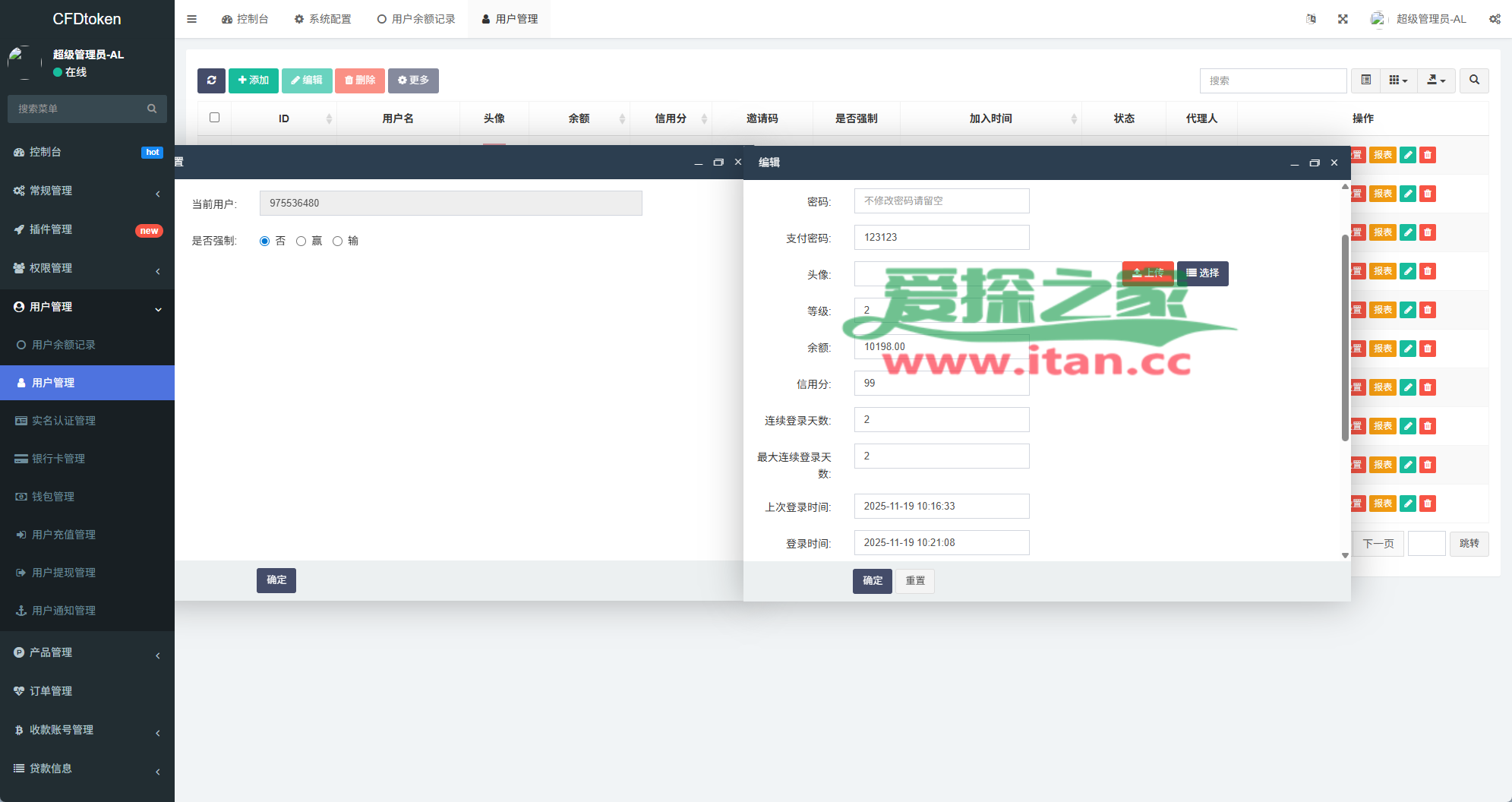Open the export dropdown in toolbar
The width and height of the screenshot is (1512, 802).
coord(1435,81)
